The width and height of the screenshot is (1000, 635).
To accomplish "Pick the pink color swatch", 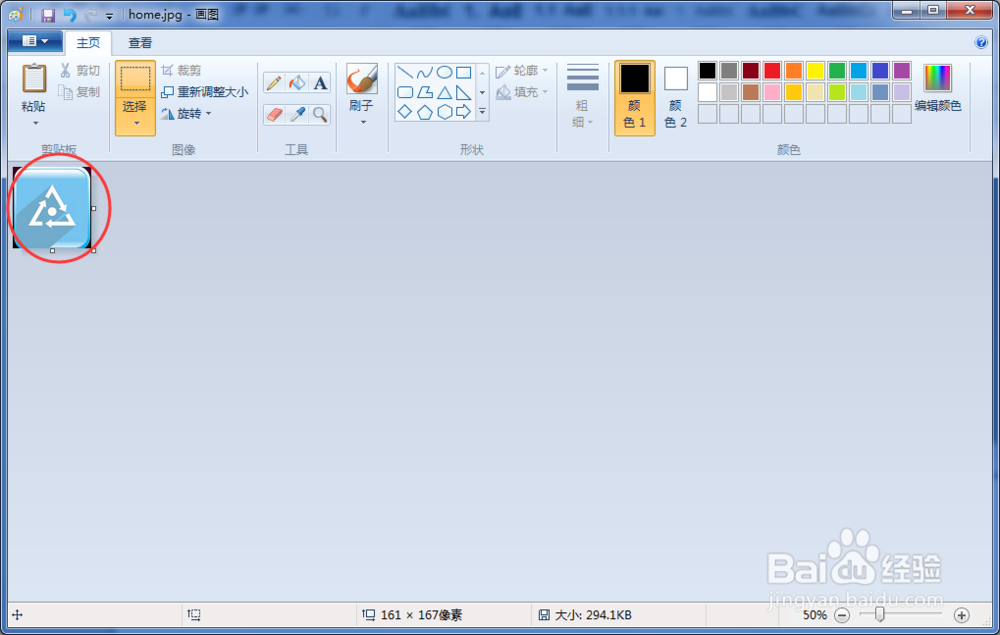I will point(772,92).
